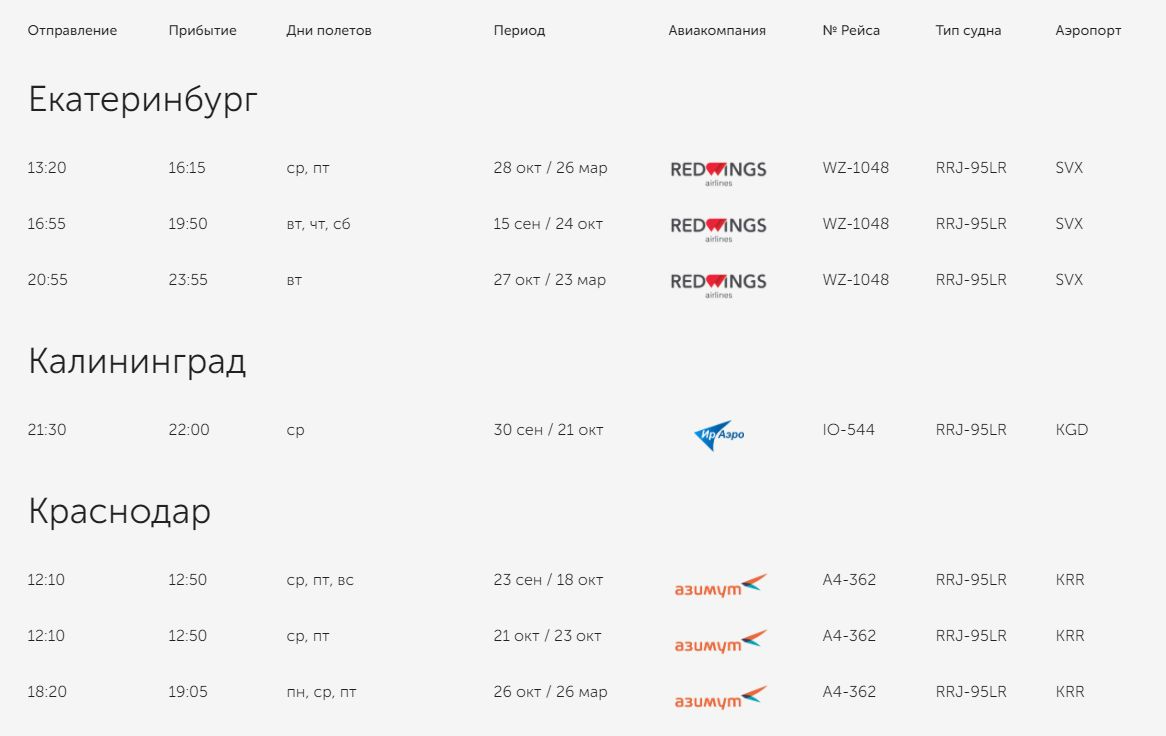Click the Авиакомпания column header
The height and width of the screenshot is (736, 1166).
(x=717, y=30)
